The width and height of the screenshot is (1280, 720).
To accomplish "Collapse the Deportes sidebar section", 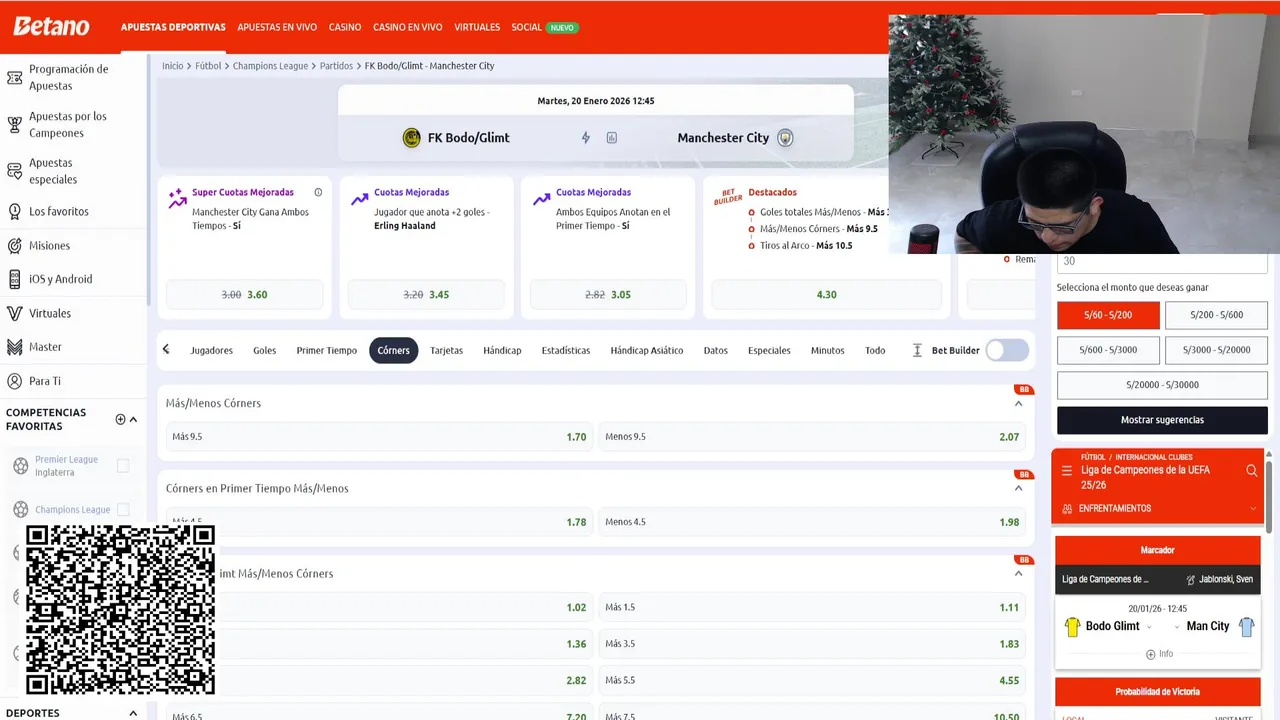I will [133, 713].
